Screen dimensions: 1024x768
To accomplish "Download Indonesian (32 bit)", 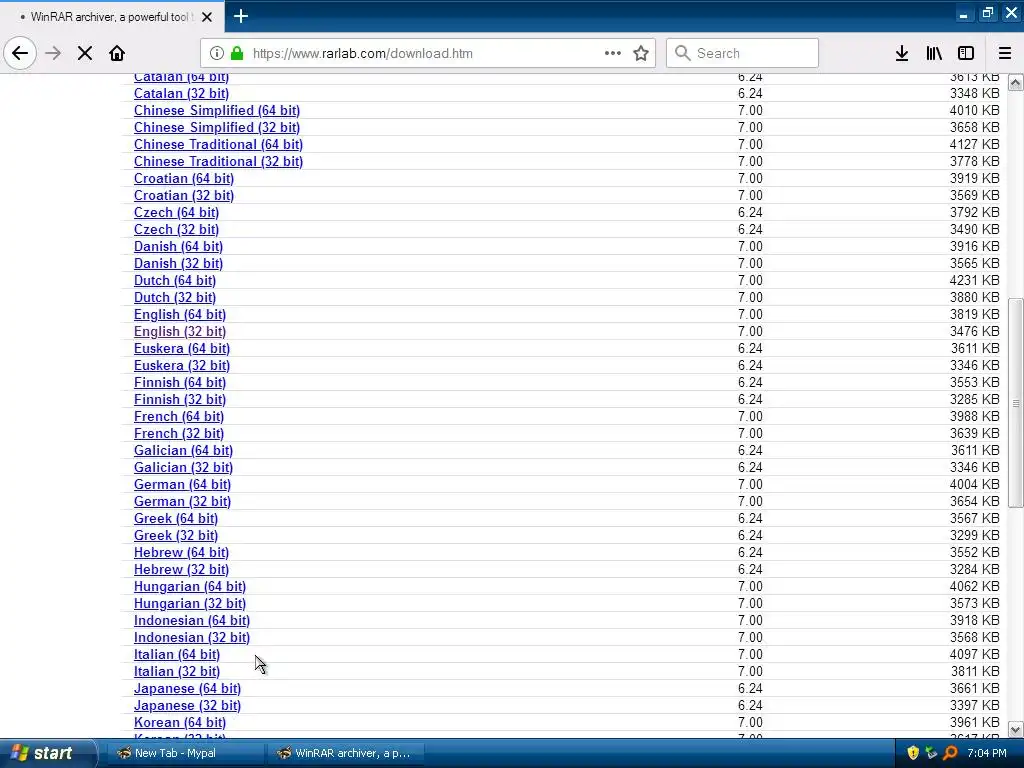I will [192, 637].
